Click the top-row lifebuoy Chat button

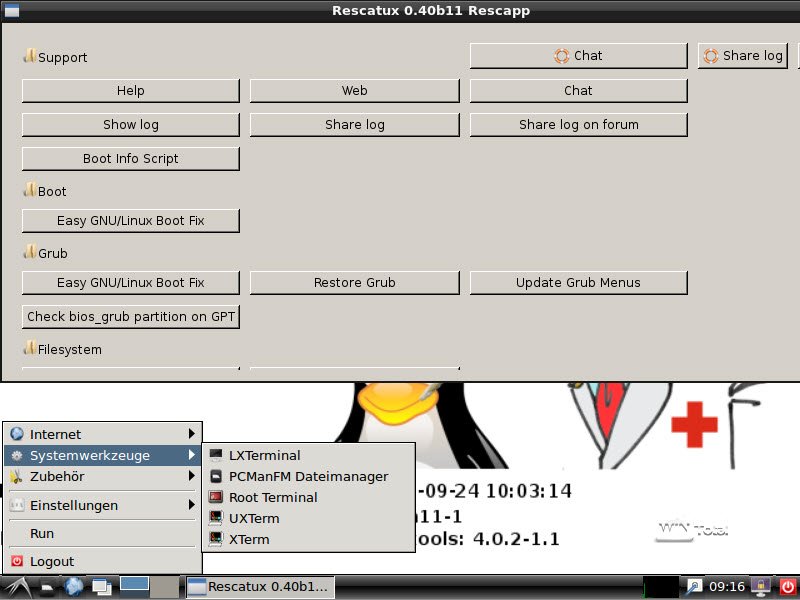click(578, 56)
